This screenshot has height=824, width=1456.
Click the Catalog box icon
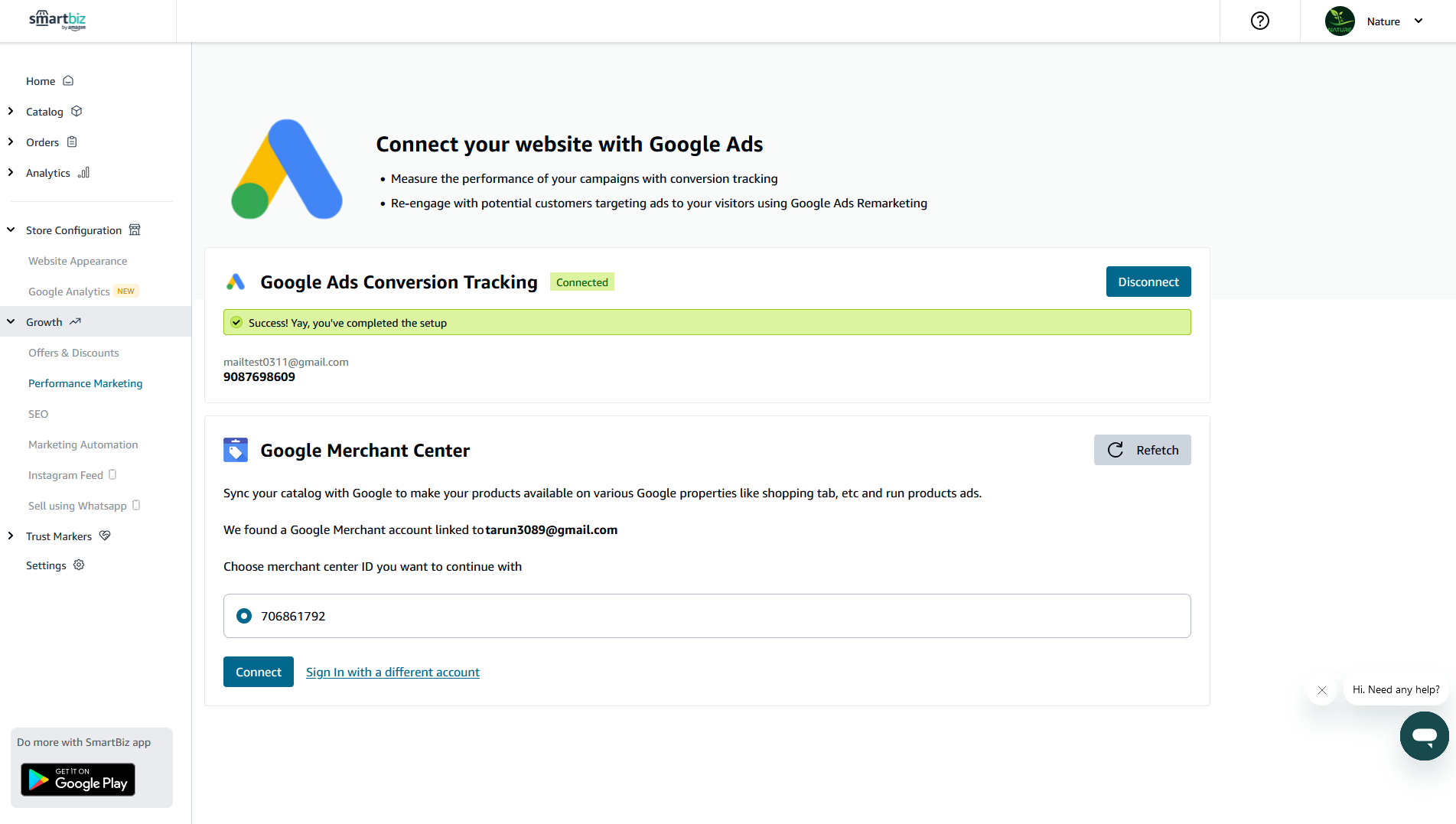pyautogui.click(x=77, y=111)
